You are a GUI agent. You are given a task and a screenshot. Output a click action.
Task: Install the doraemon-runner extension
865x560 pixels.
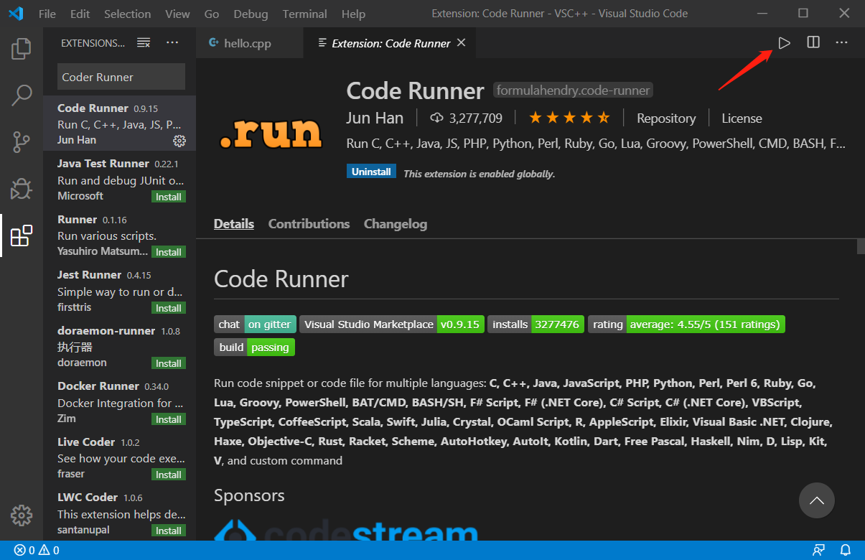click(x=168, y=363)
